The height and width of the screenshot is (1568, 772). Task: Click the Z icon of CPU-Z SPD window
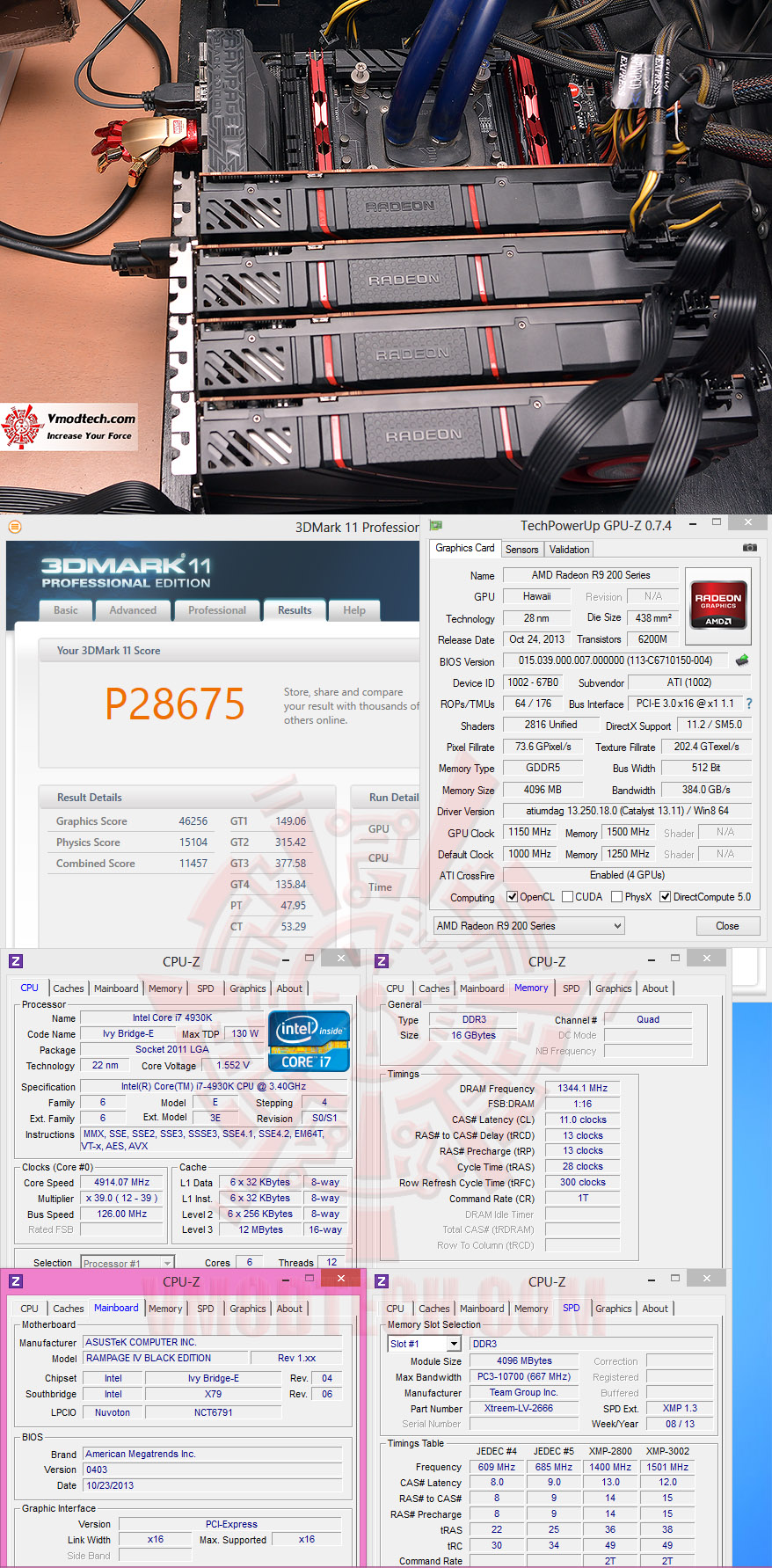point(382,1281)
